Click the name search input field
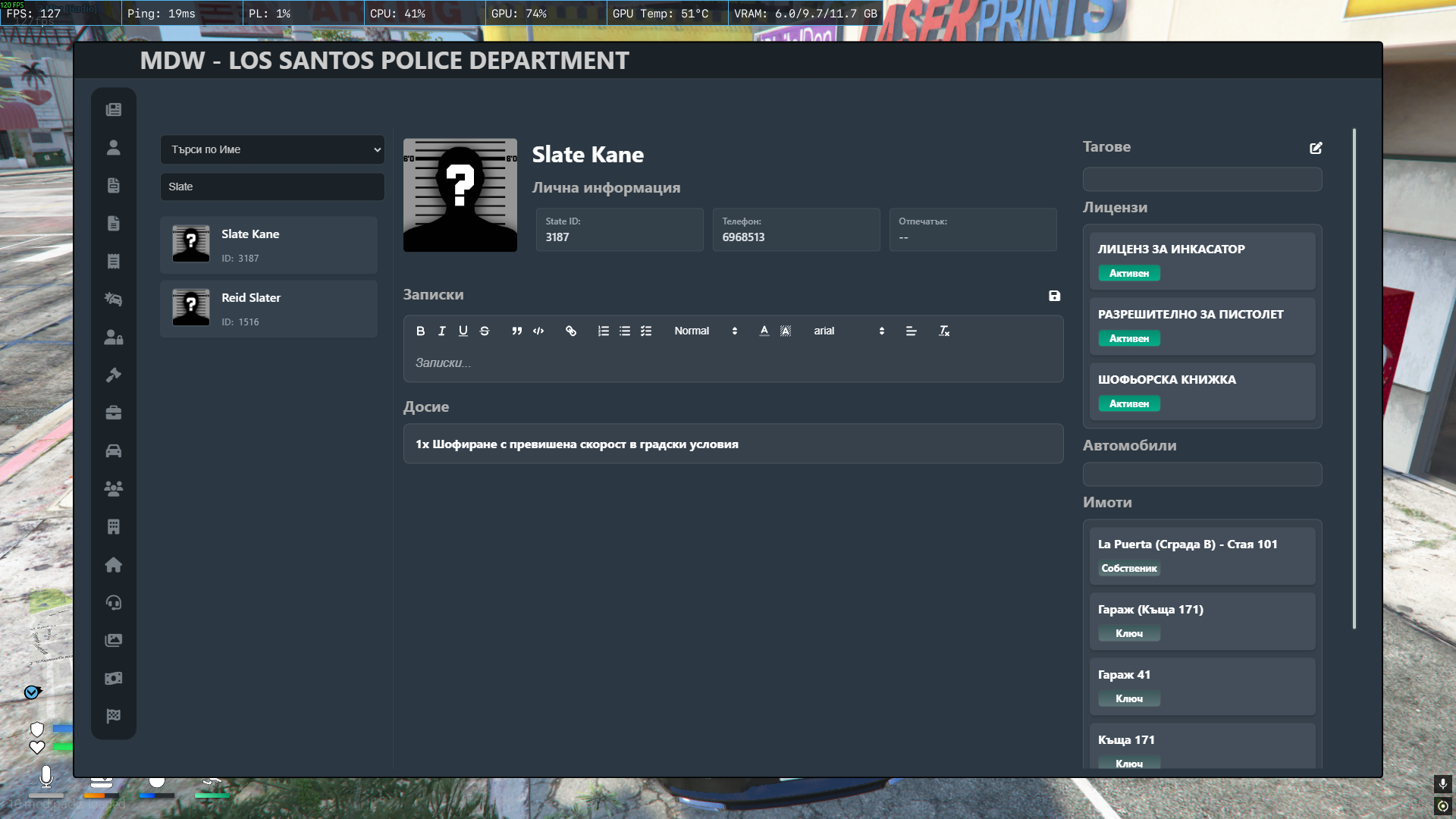The width and height of the screenshot is (1456, 819). [x=272, y=187]
